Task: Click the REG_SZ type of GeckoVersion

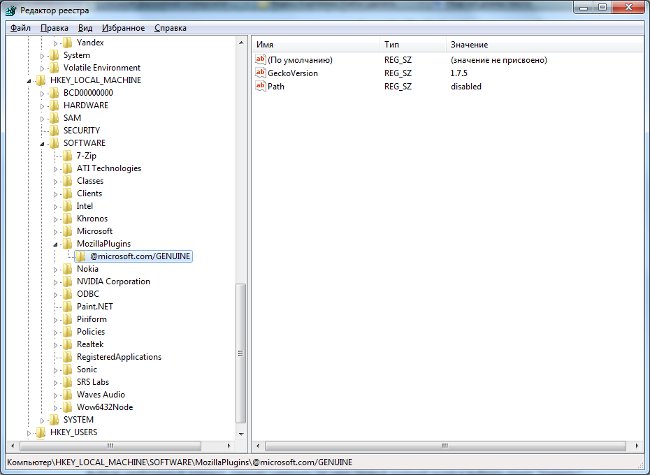Action: pos(398,73)
